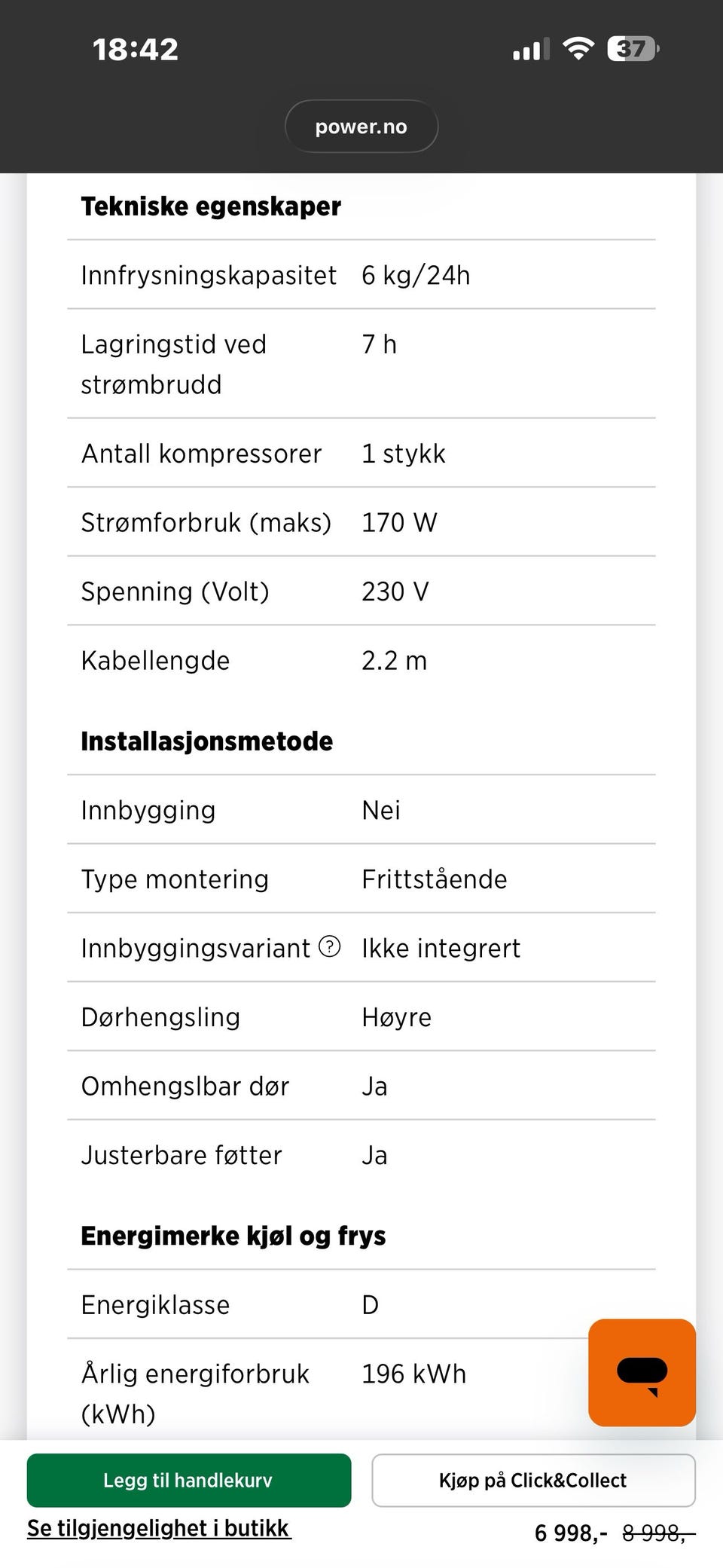Click Legg til handlekurv button
This screenshot has width=723, height=1568.
tap(189, 1480)
